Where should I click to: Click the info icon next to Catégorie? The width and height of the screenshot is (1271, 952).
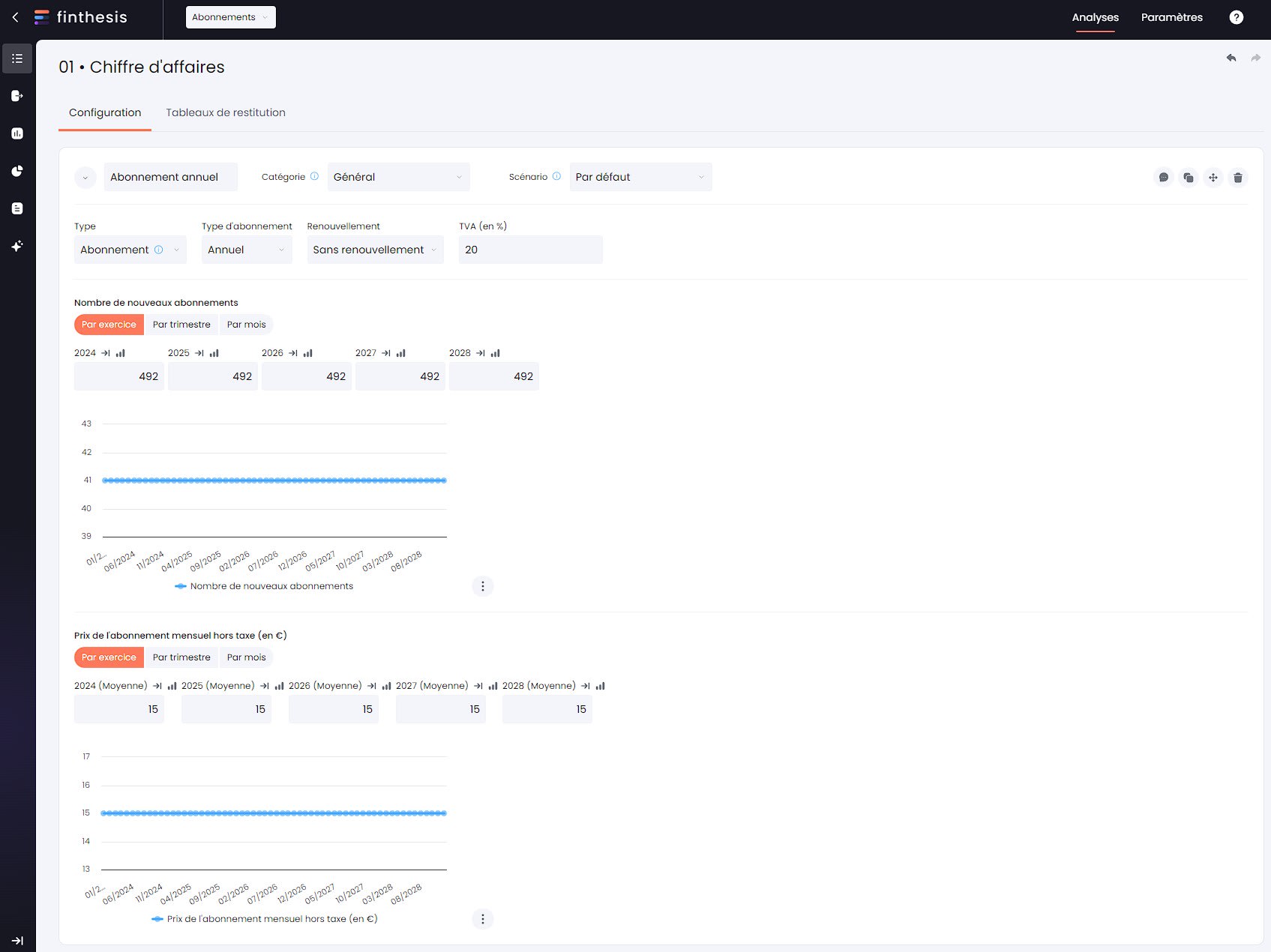coord(314,176)
